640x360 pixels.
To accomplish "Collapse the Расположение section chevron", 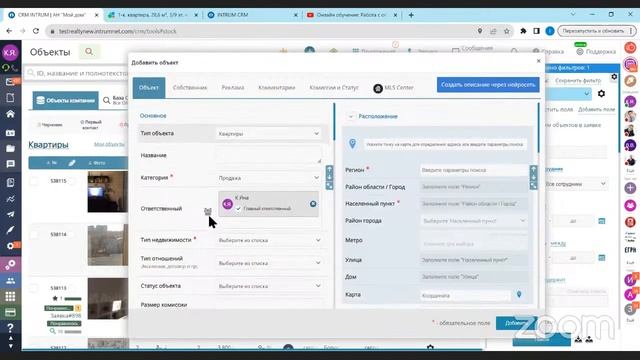I will (x=351, y=117).
